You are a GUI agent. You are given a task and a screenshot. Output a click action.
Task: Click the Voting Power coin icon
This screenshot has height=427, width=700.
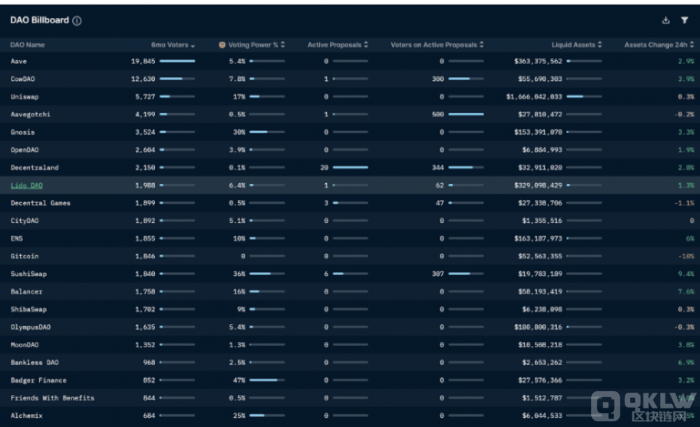point(222,45)
